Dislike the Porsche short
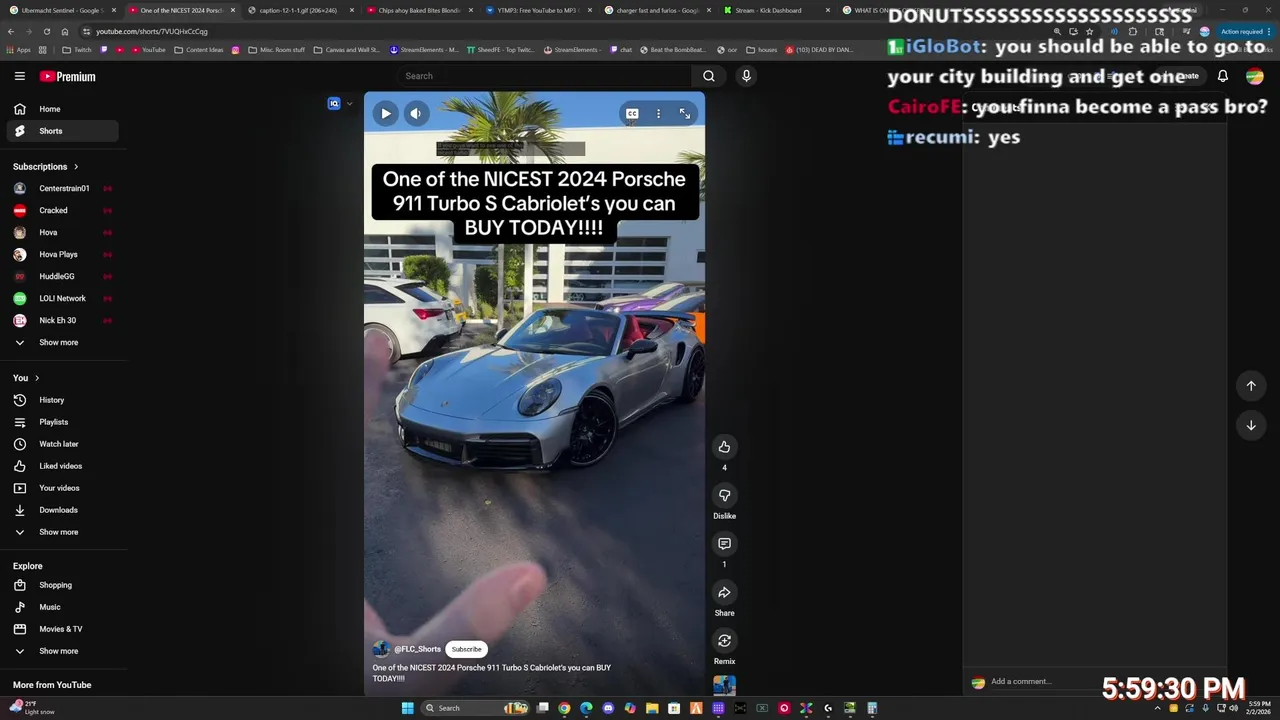1280x720 pixels. click(x=724, y=495)
